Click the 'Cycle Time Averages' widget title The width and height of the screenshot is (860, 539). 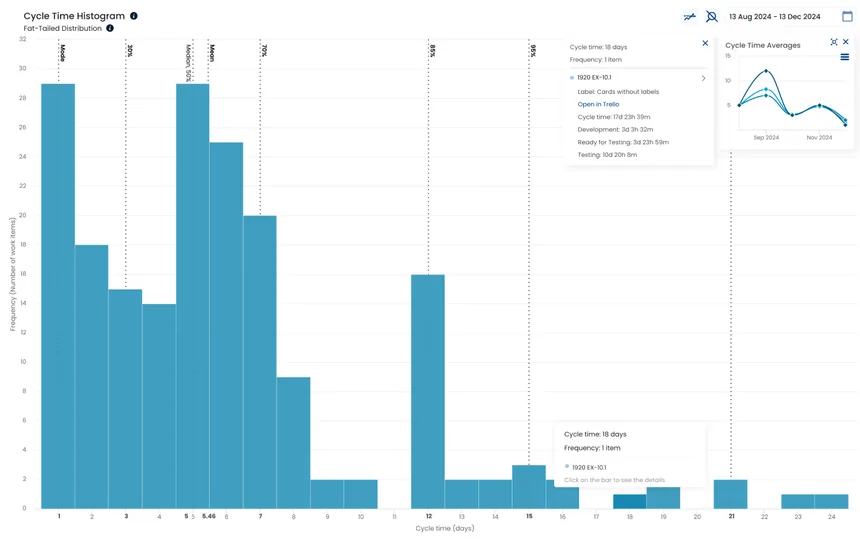pos(762,46)
